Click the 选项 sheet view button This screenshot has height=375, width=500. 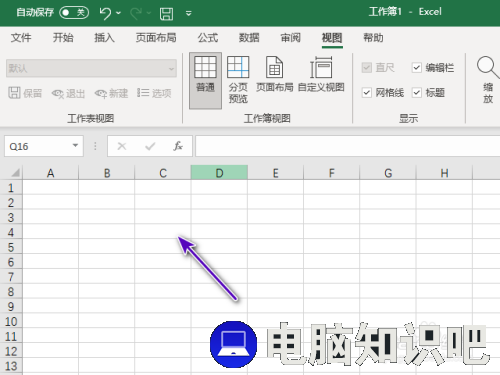point(154,93)
